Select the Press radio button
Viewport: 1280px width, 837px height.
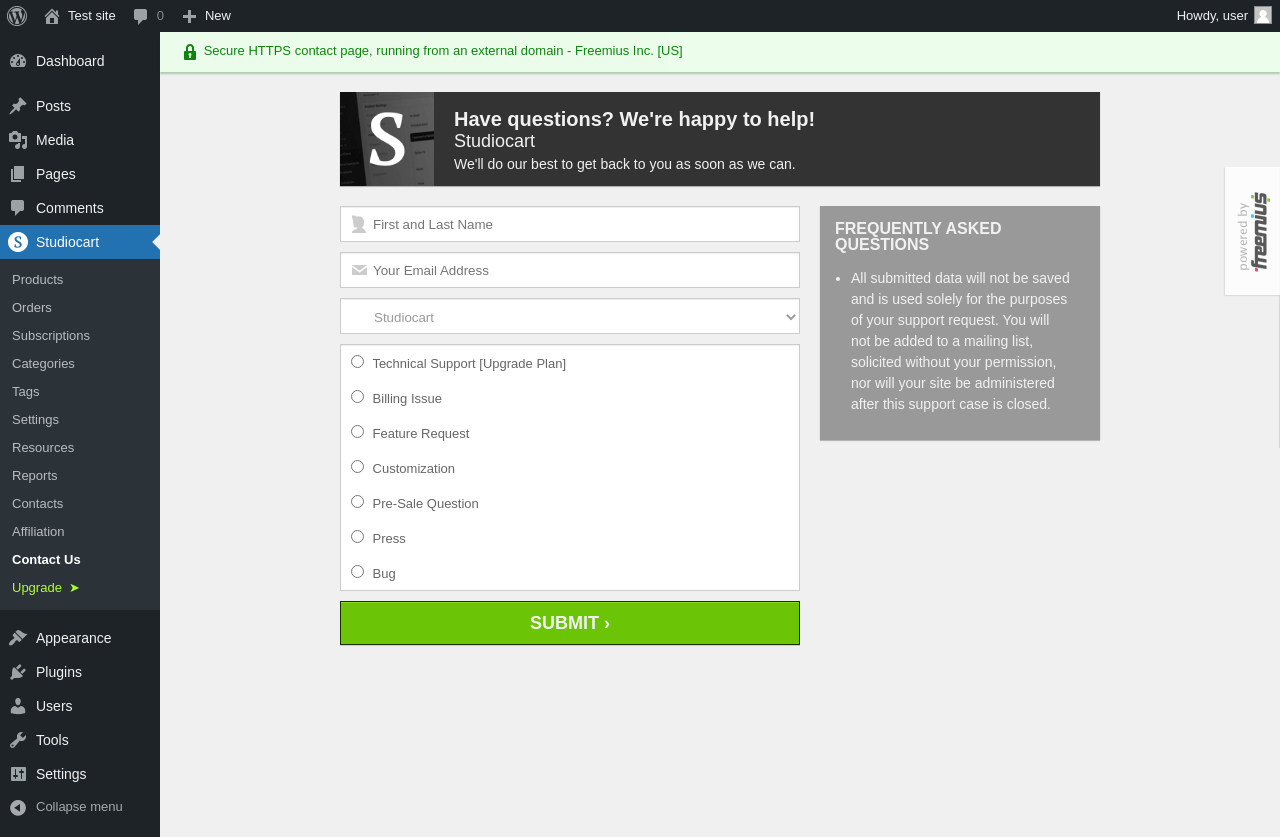tap(358, 537)
